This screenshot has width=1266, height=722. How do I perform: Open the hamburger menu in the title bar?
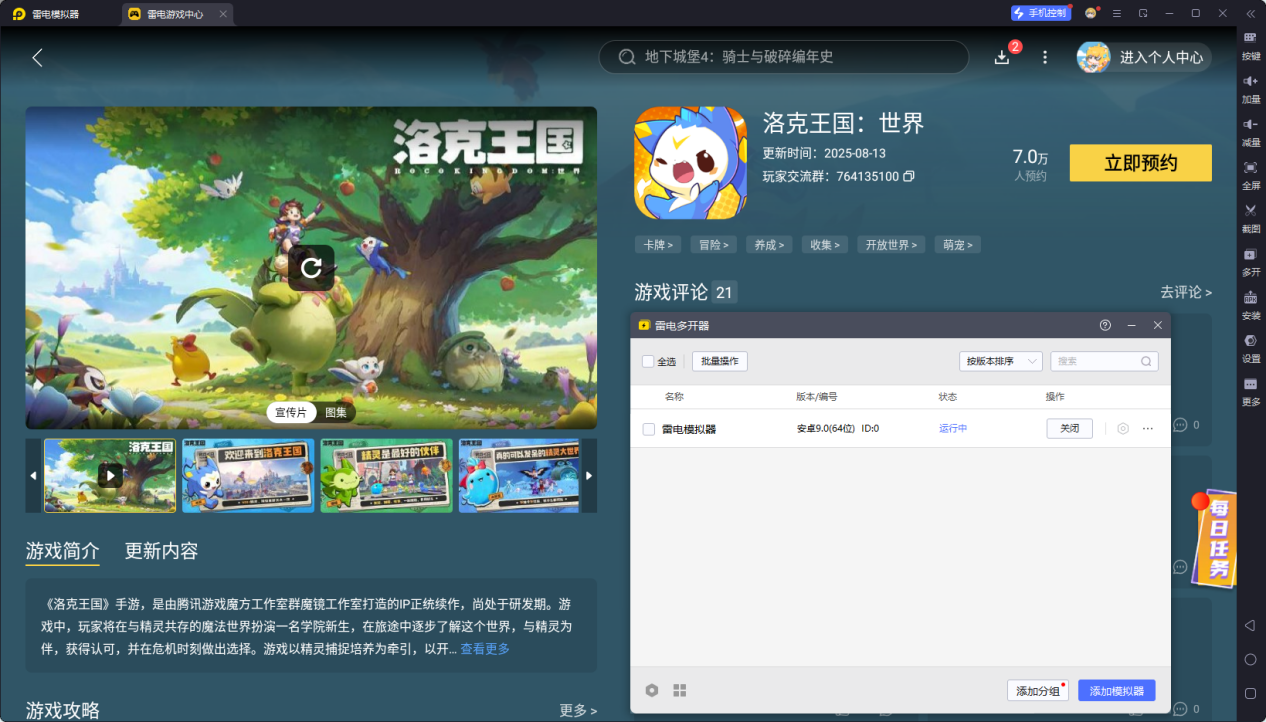coord(1117,13)
